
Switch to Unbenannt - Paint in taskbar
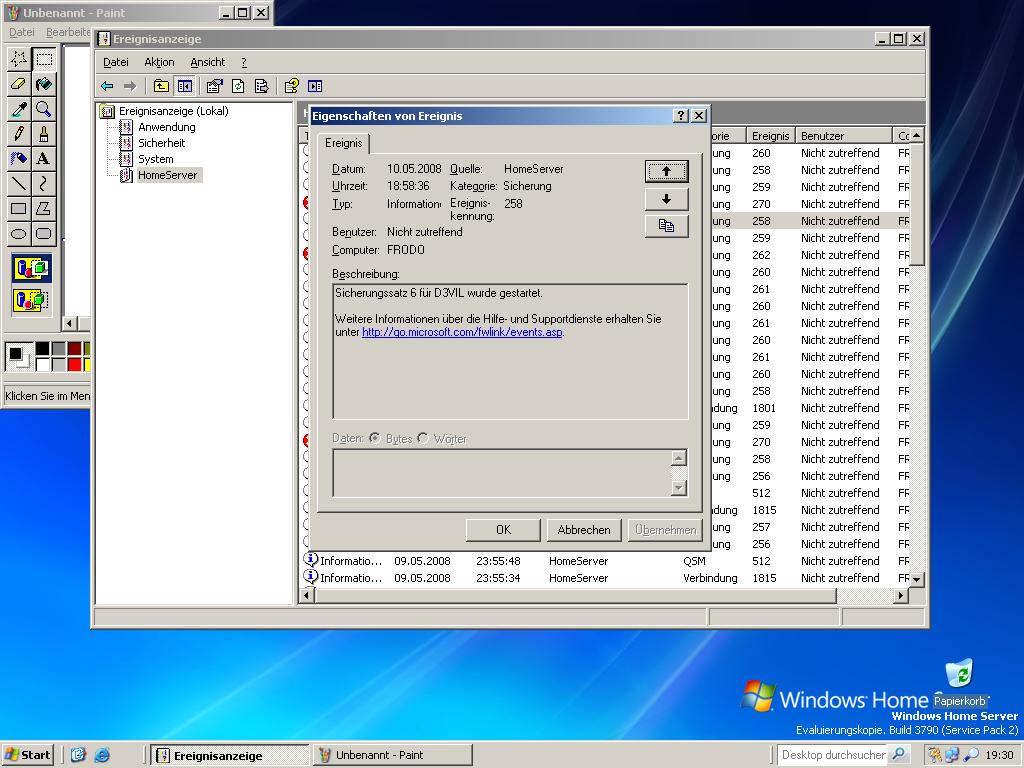coord(392,755)
